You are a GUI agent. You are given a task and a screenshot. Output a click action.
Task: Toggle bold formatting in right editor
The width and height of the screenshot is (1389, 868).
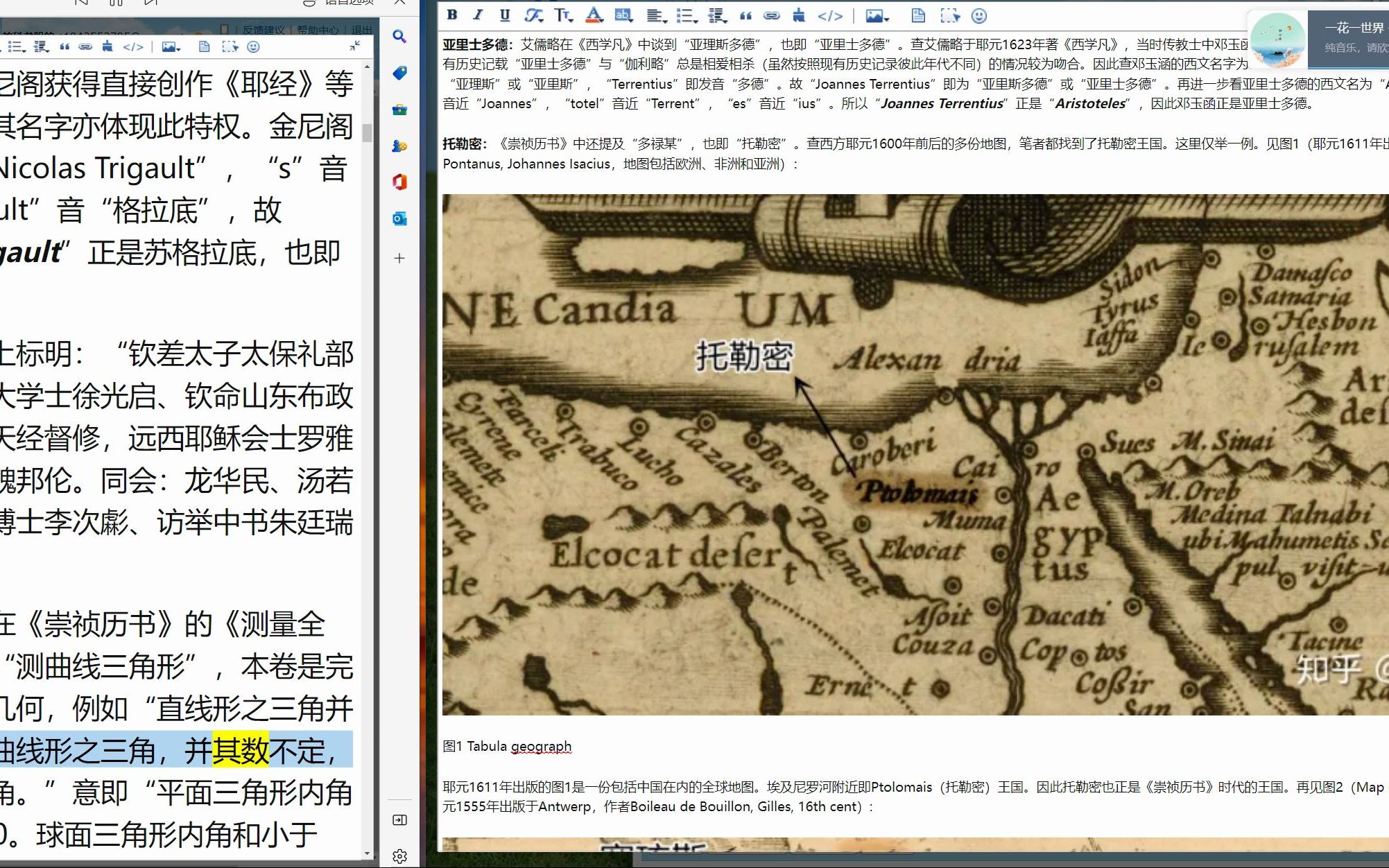coord(452,15)
